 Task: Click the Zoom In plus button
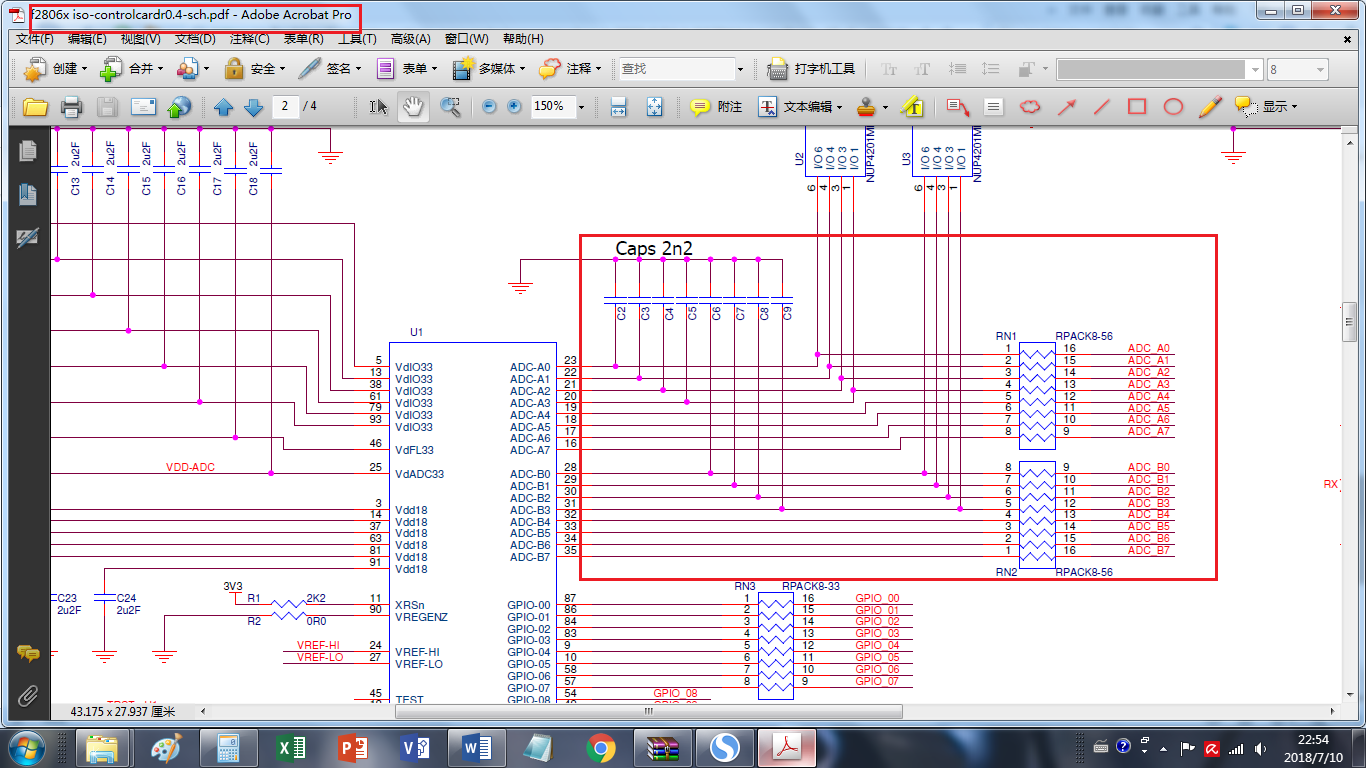[x=514, y=107]
